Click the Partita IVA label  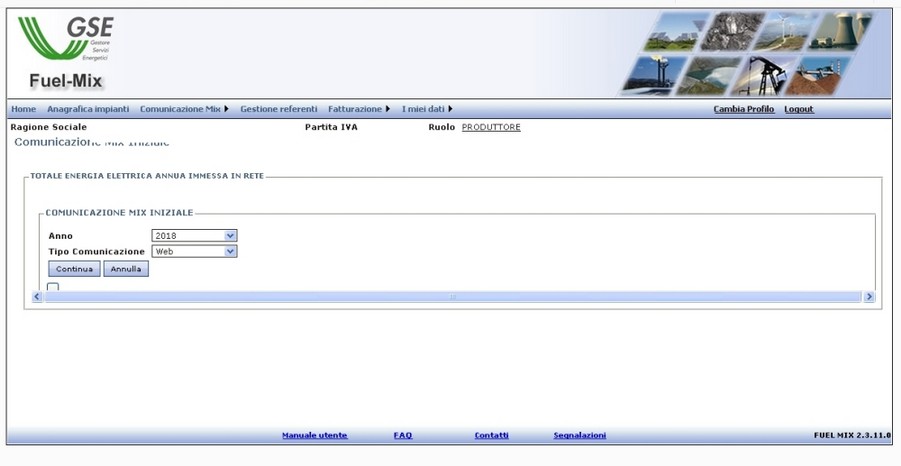point(331,127)
